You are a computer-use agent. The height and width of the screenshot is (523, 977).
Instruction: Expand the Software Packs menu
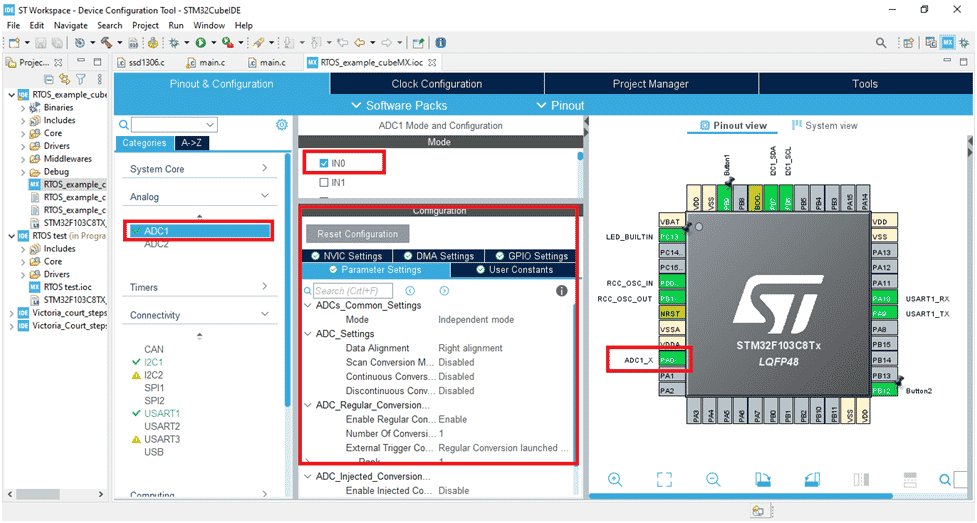[399, 105]
